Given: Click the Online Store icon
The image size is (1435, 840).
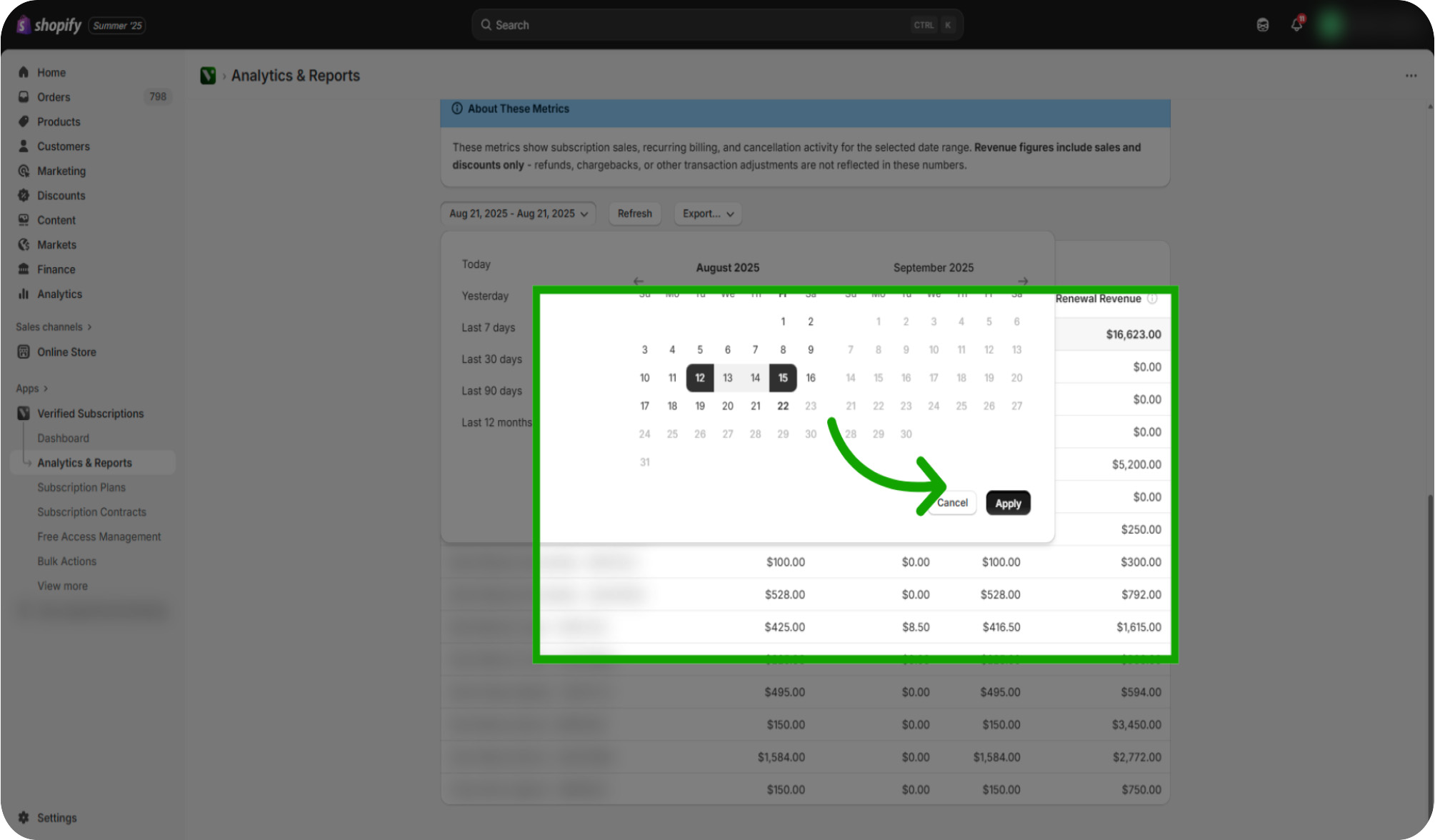Looking at the screenshot, I should tap(24, 351).
